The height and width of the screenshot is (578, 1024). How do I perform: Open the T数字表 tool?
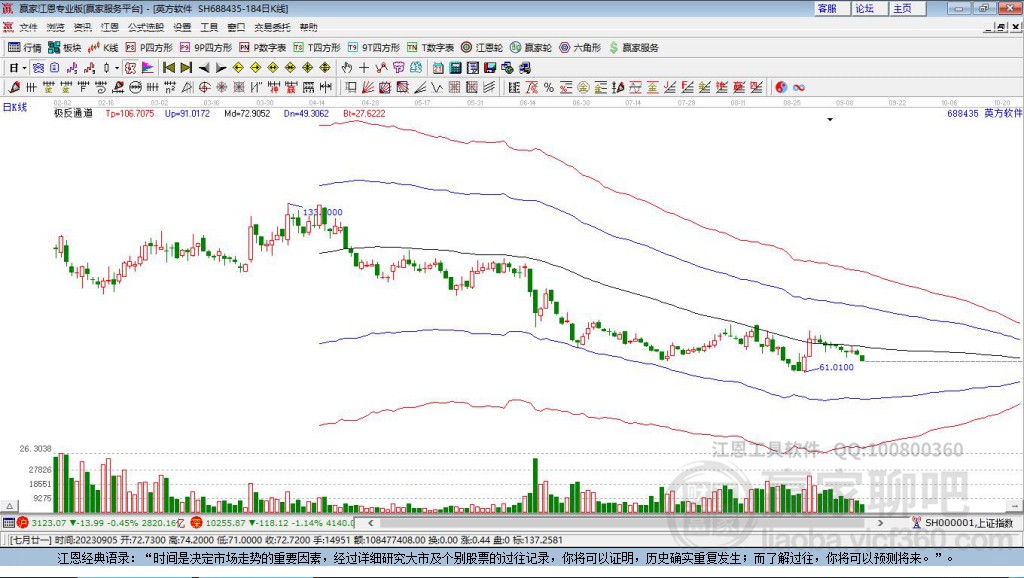[x=430, y=48]
